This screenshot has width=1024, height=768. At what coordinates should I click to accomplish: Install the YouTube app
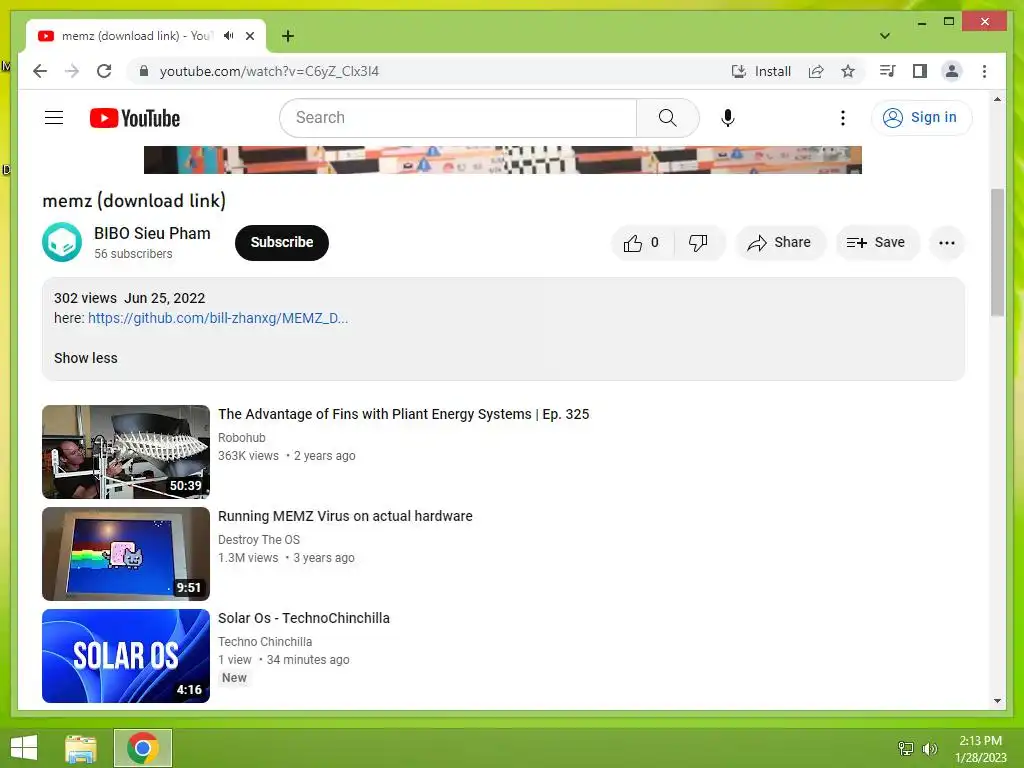761,71
